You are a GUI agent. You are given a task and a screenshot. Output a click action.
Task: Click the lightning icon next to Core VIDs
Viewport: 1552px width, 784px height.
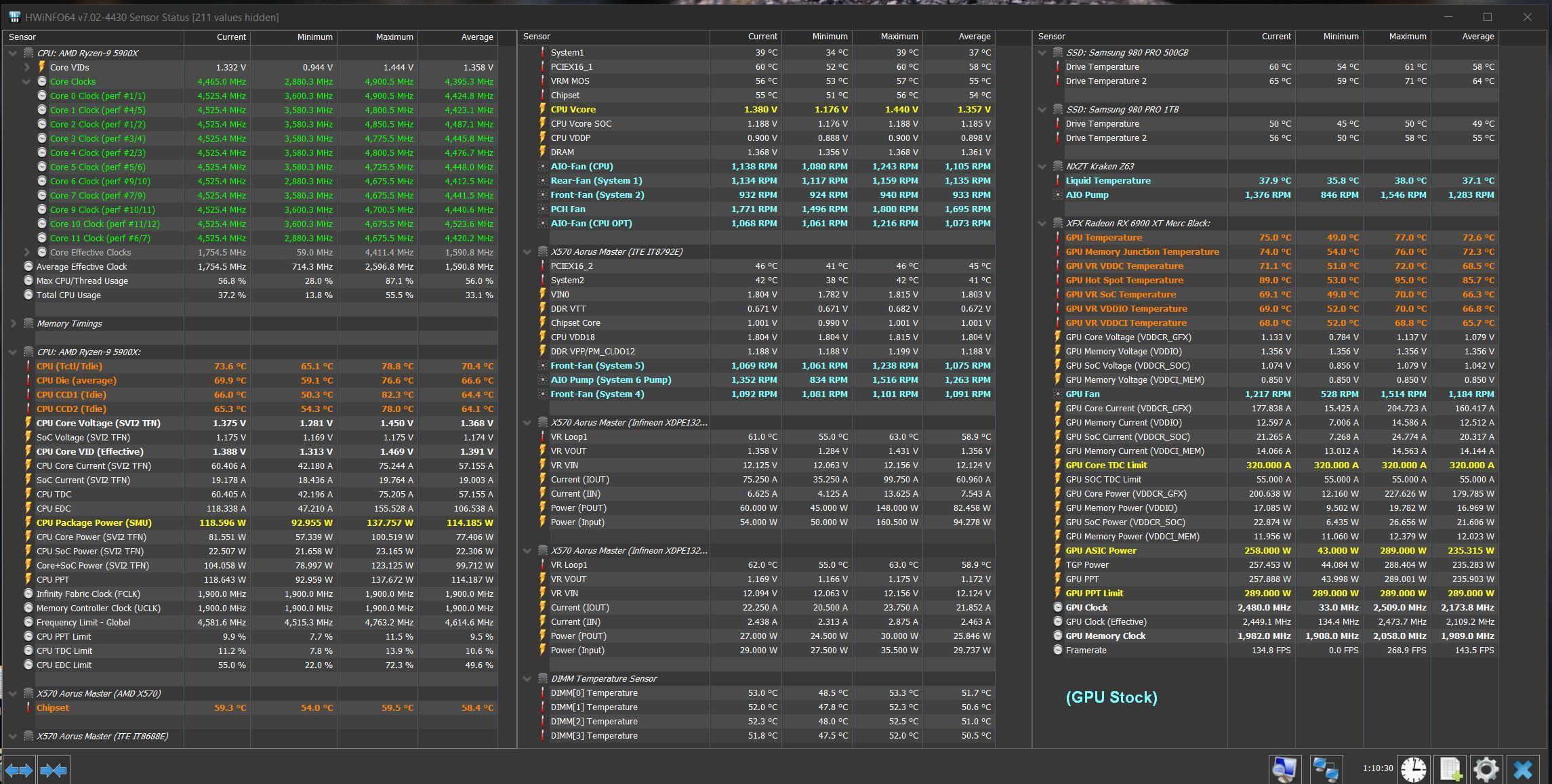(x=41, y=67)
